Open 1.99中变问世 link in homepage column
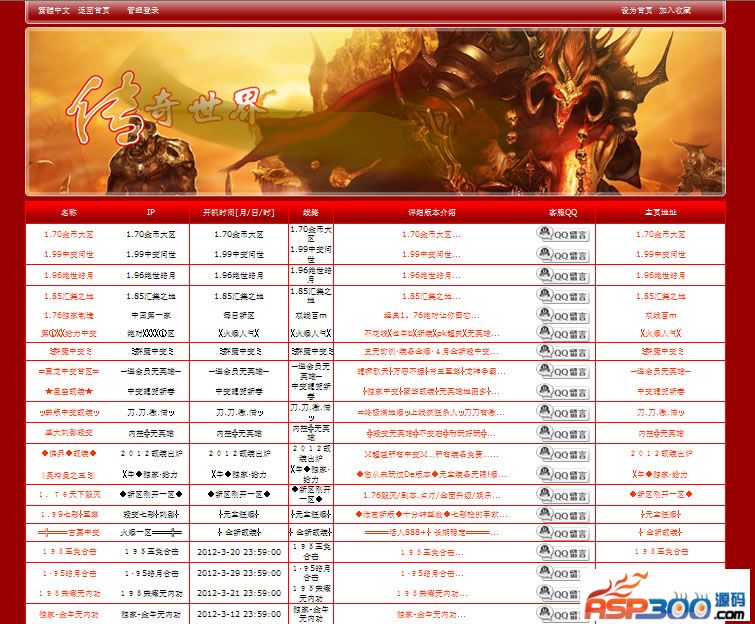Screen dimensions: 755x624 661,254
